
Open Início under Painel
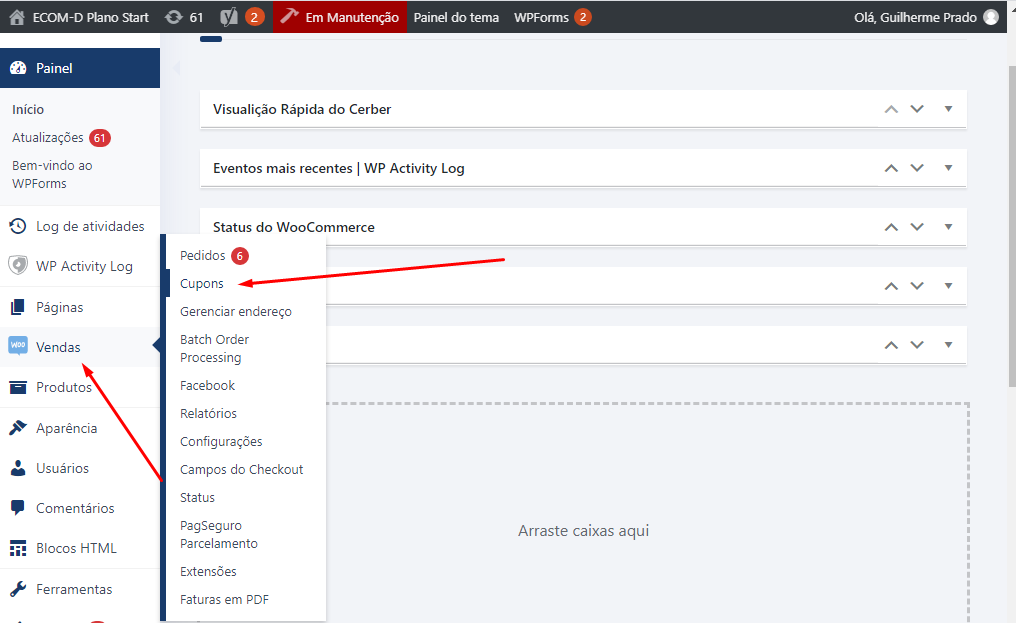coord(28,110)
